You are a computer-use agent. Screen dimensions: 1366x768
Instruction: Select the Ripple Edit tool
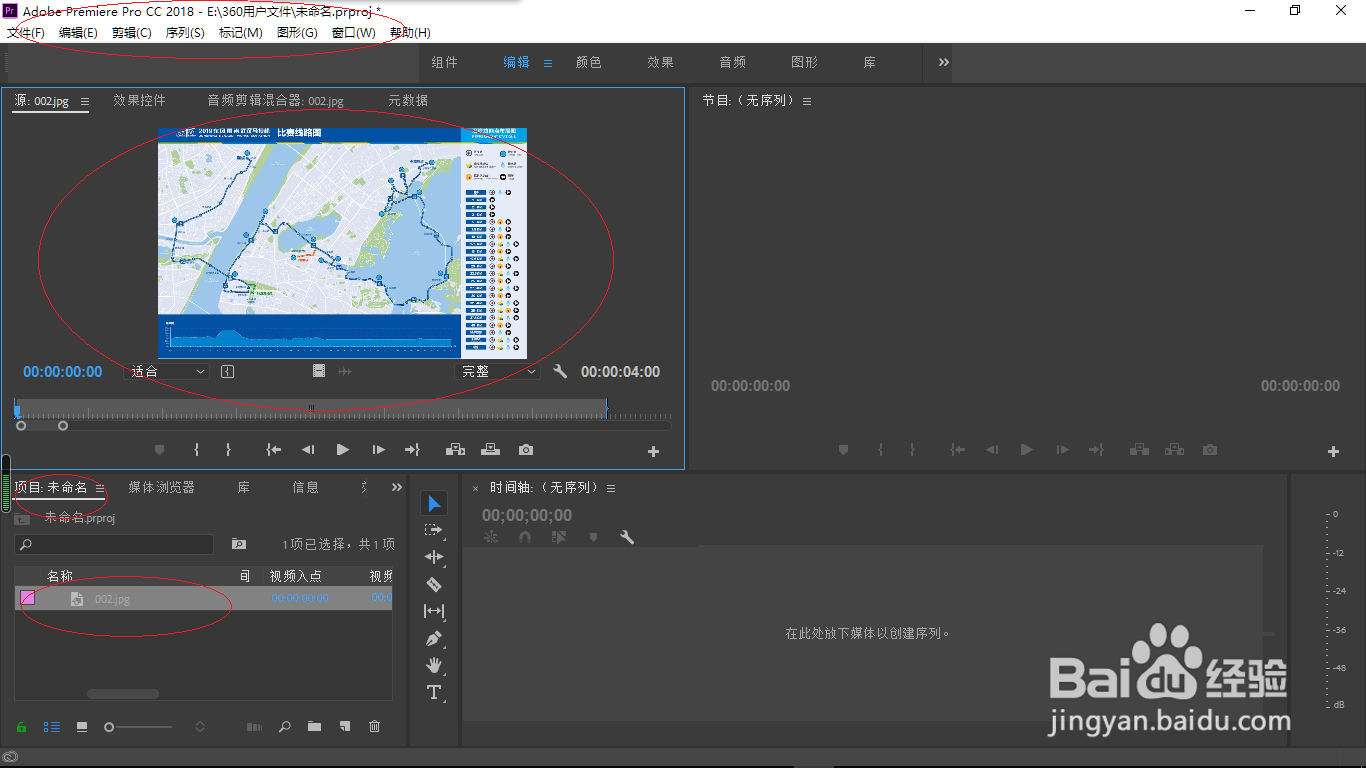point(434,557)
